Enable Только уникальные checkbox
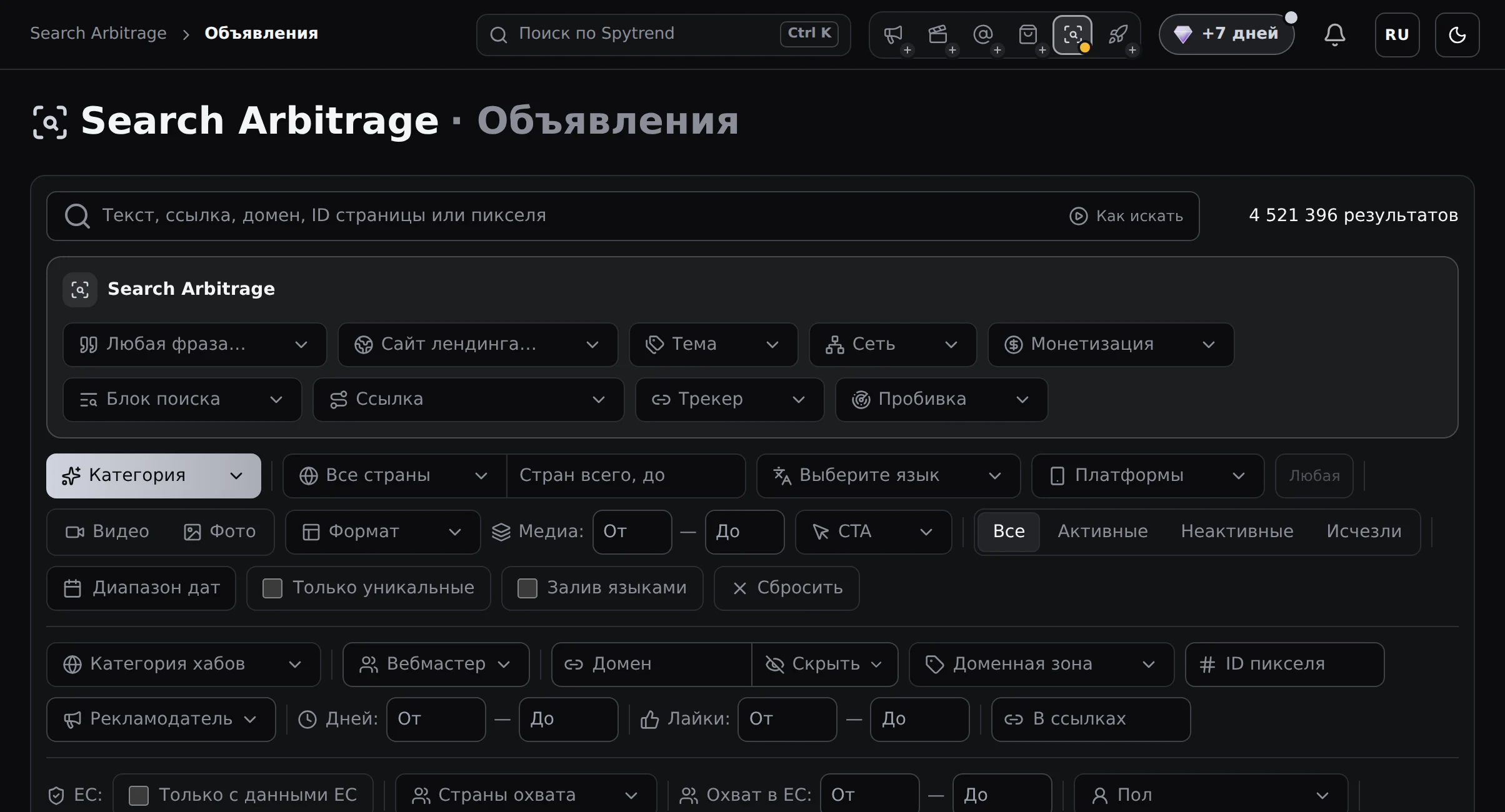The image size is (1505, 812). point(272,588)
